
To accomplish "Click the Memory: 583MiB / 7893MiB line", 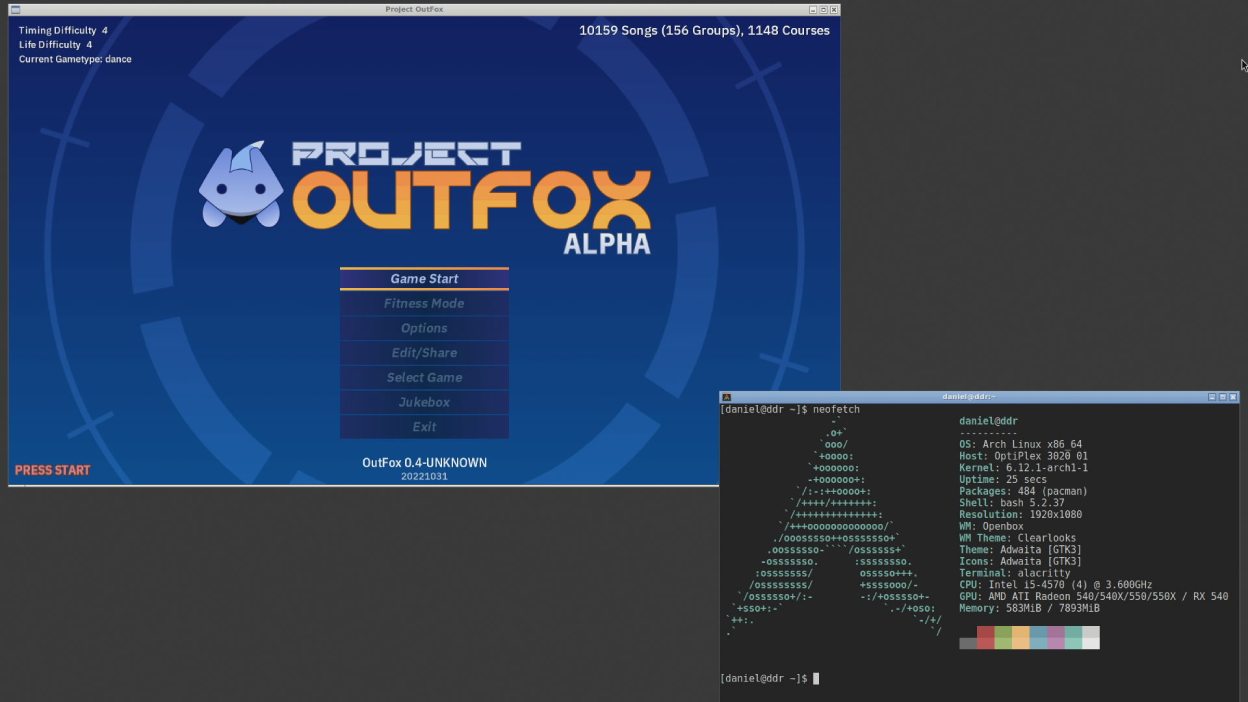I will coord(1029,609).
